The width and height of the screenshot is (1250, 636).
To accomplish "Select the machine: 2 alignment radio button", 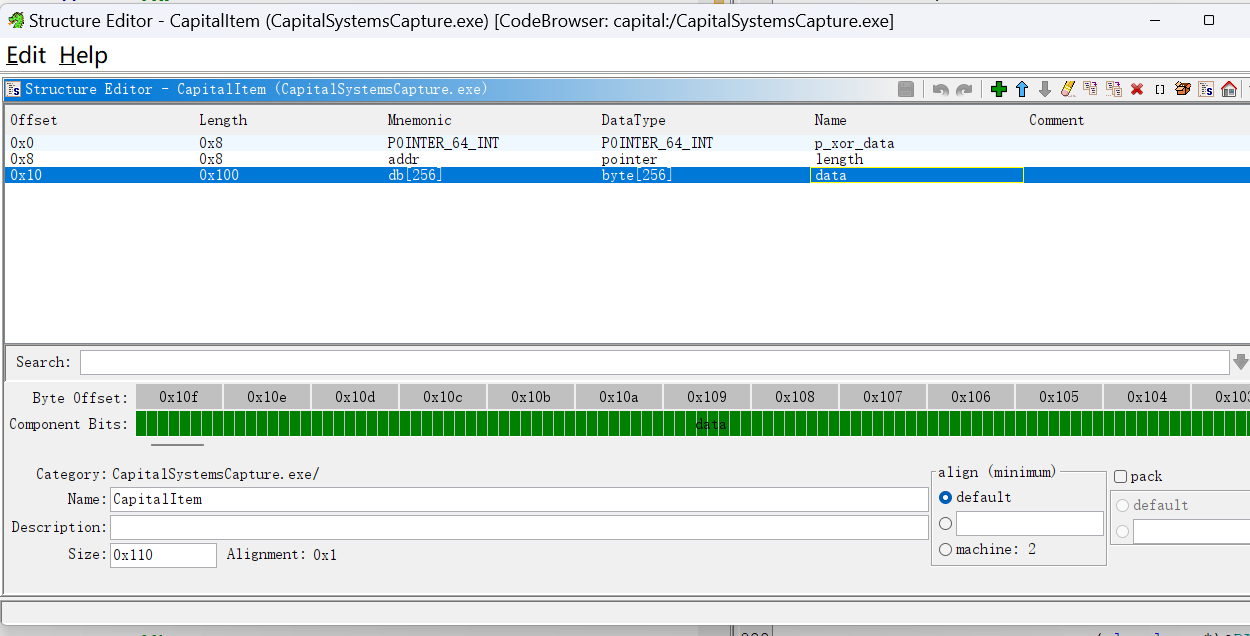I will [946, 549].
